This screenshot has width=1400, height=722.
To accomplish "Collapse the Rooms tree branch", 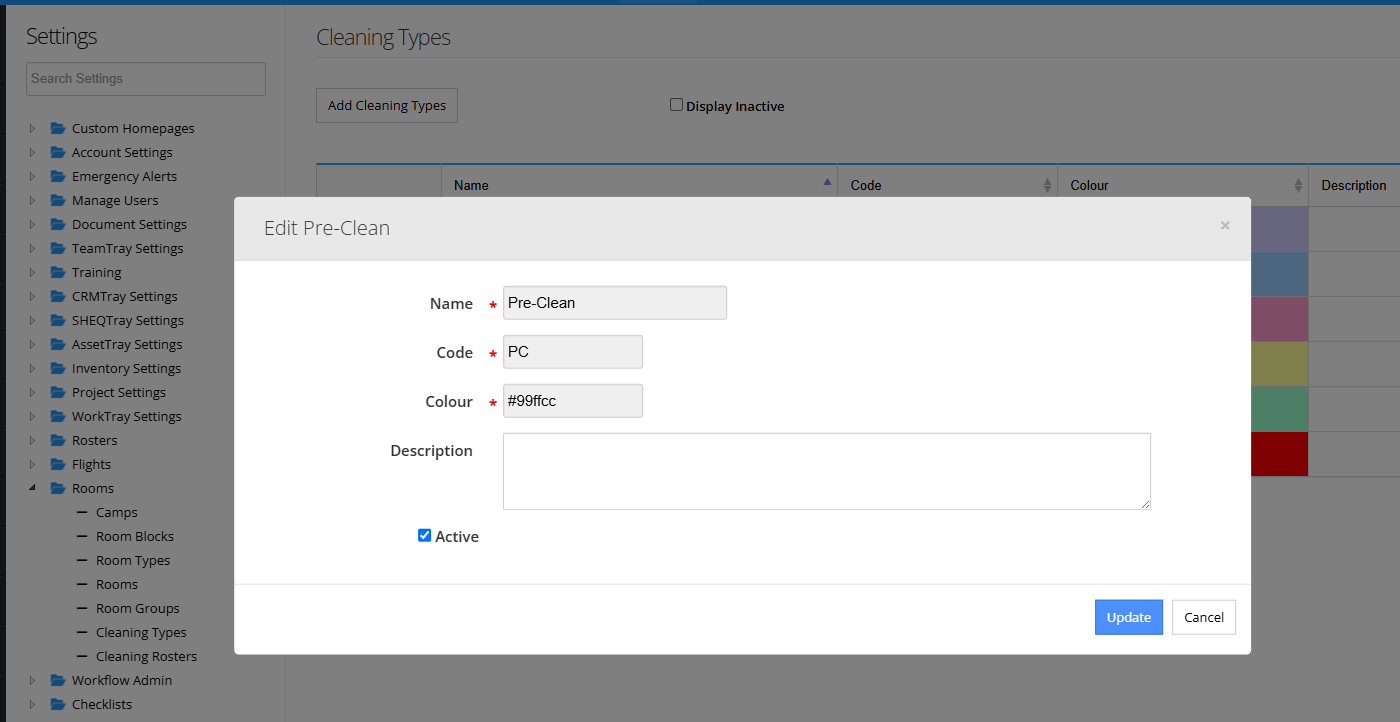I will 31,488.
